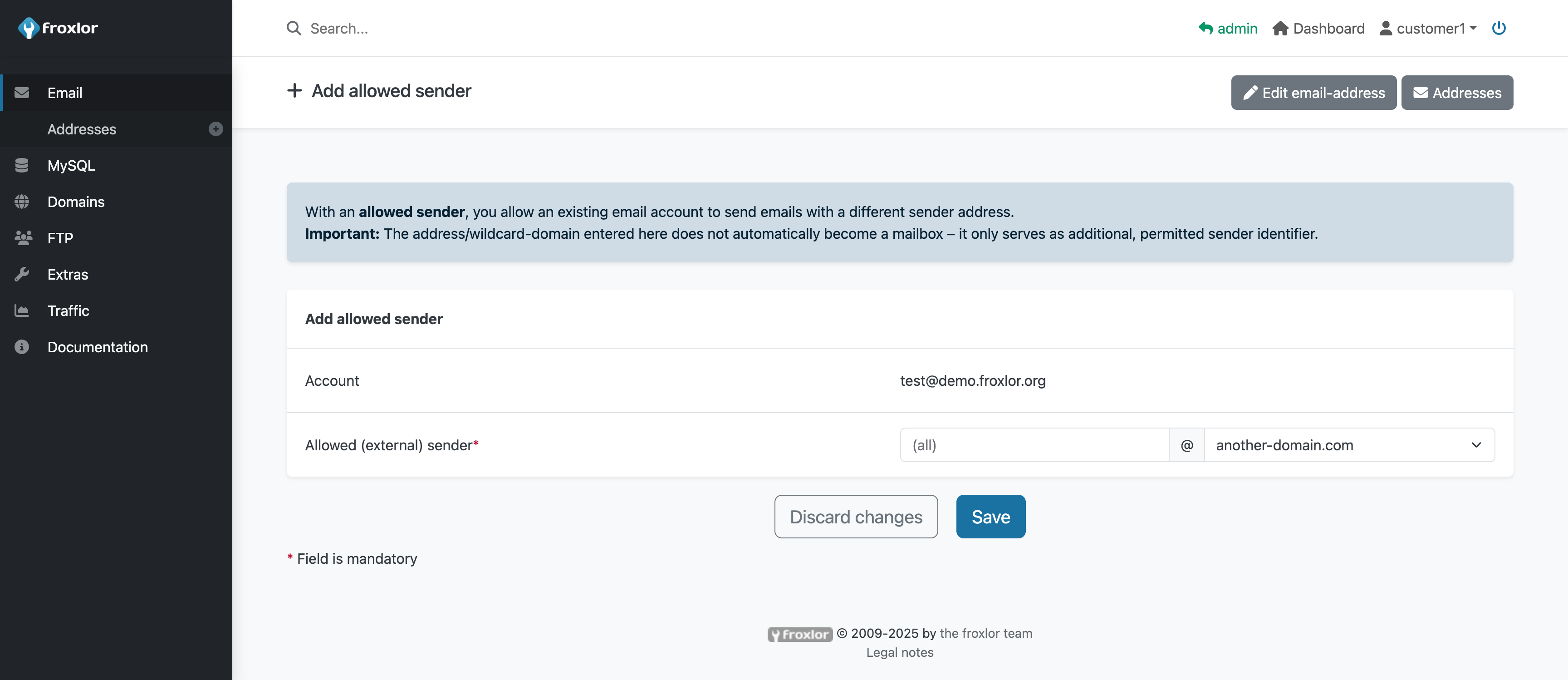Viewport: 1568px width, 680px height.
Task: Click the Edit email-address button
Action: [x=1313, y=93]
